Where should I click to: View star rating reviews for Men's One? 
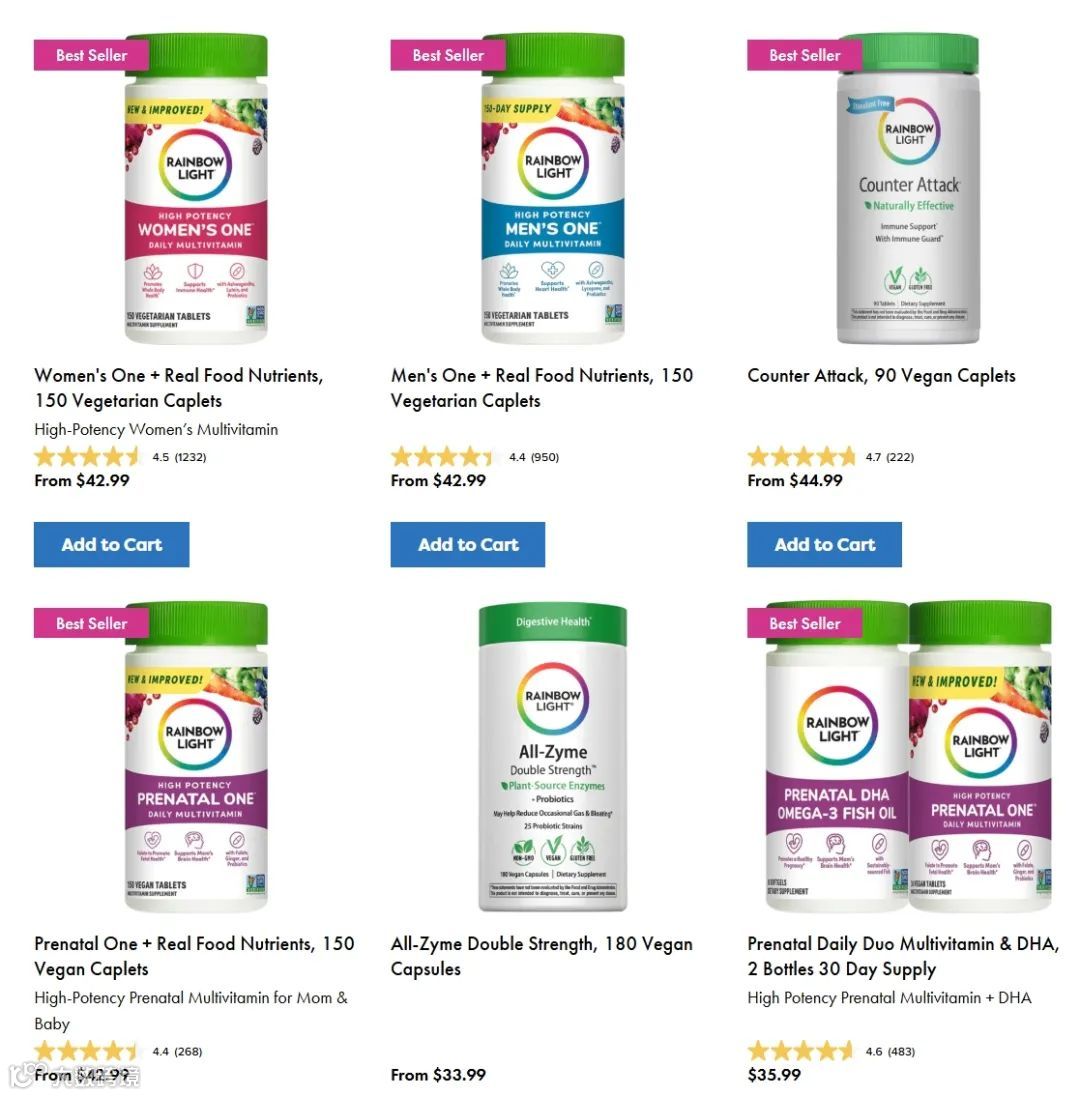pos(475,457)
